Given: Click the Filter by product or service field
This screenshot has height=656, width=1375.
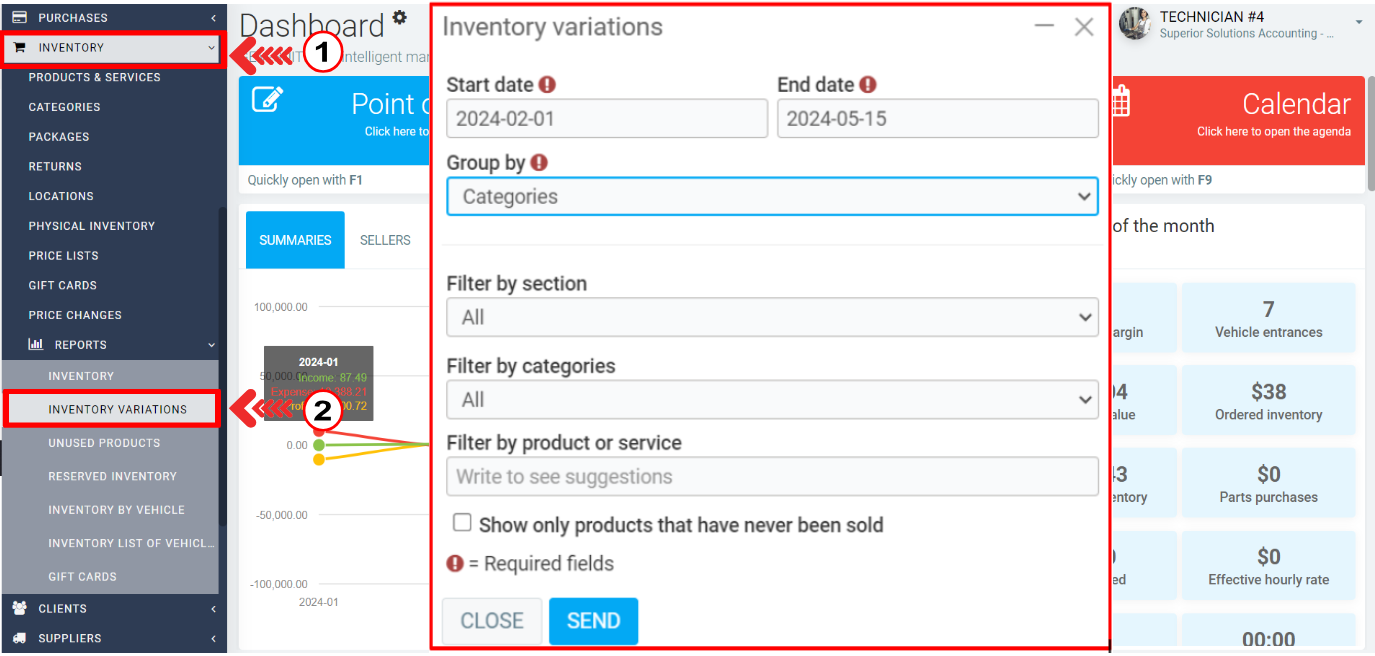Looking at the screenshot, I should [771, 477].
